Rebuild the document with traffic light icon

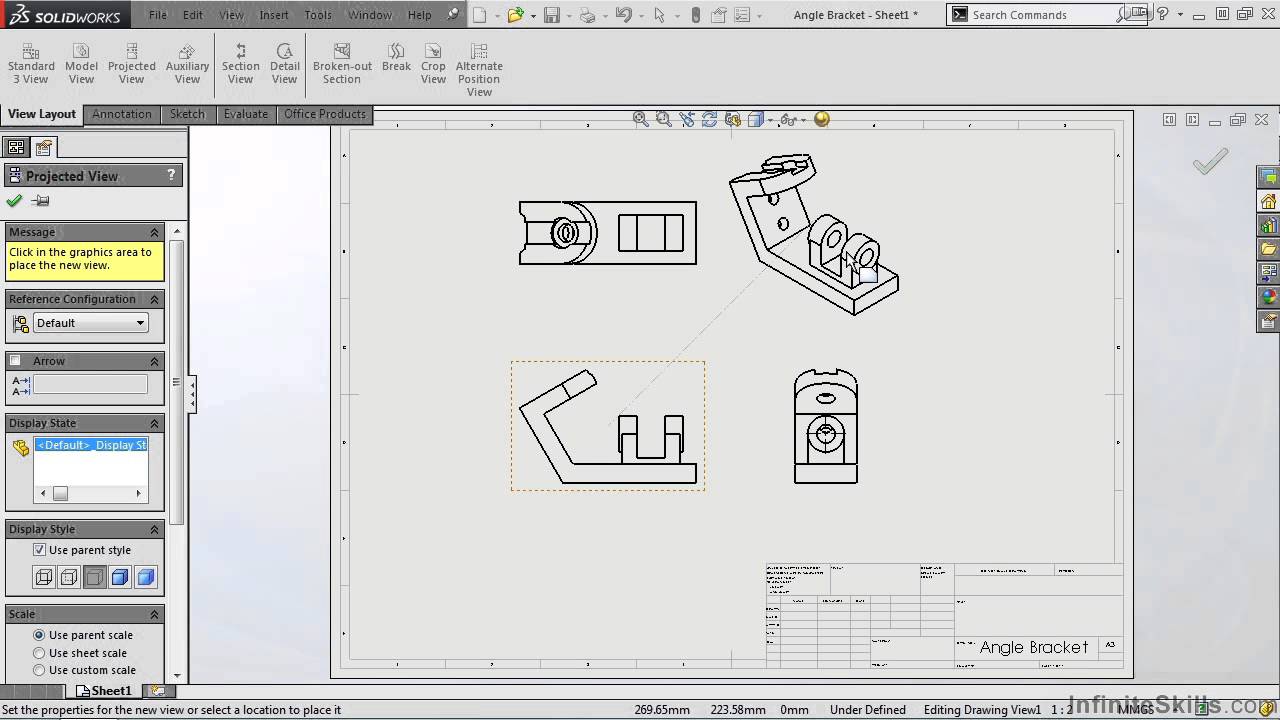[696, 15]
